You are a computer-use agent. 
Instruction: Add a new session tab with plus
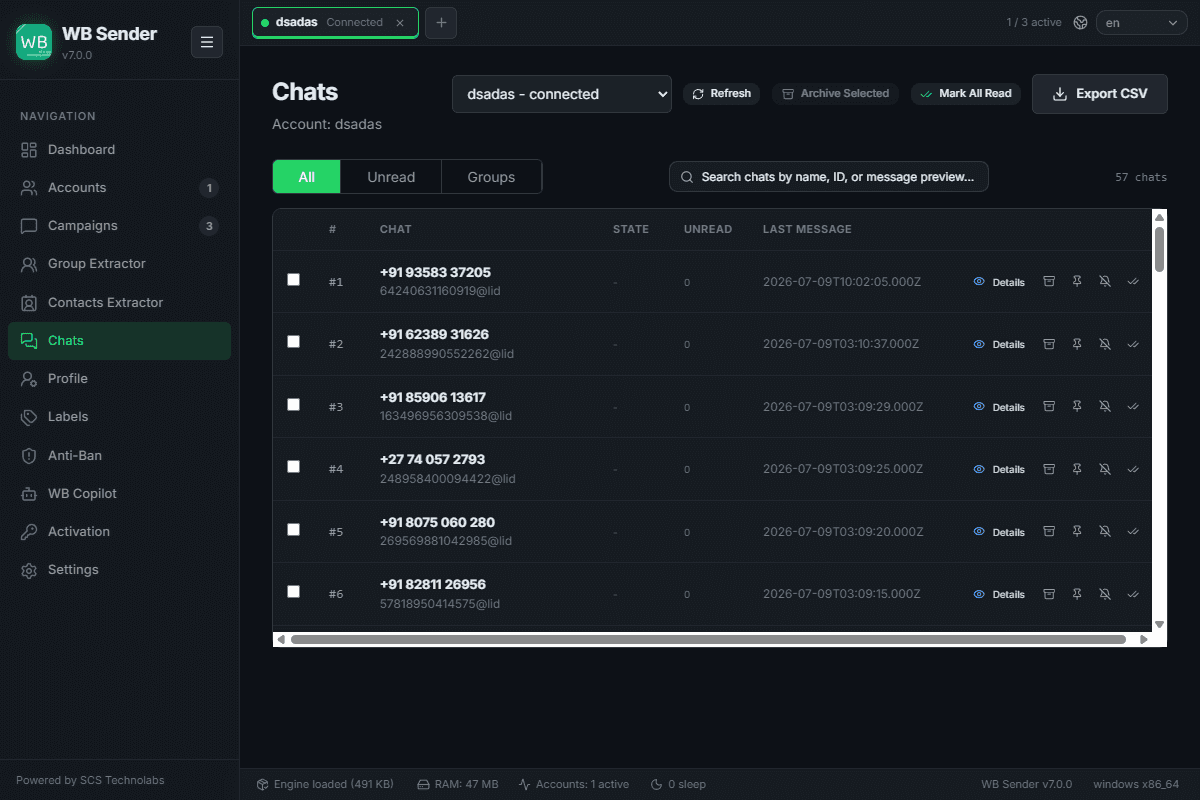pos(441,22)
